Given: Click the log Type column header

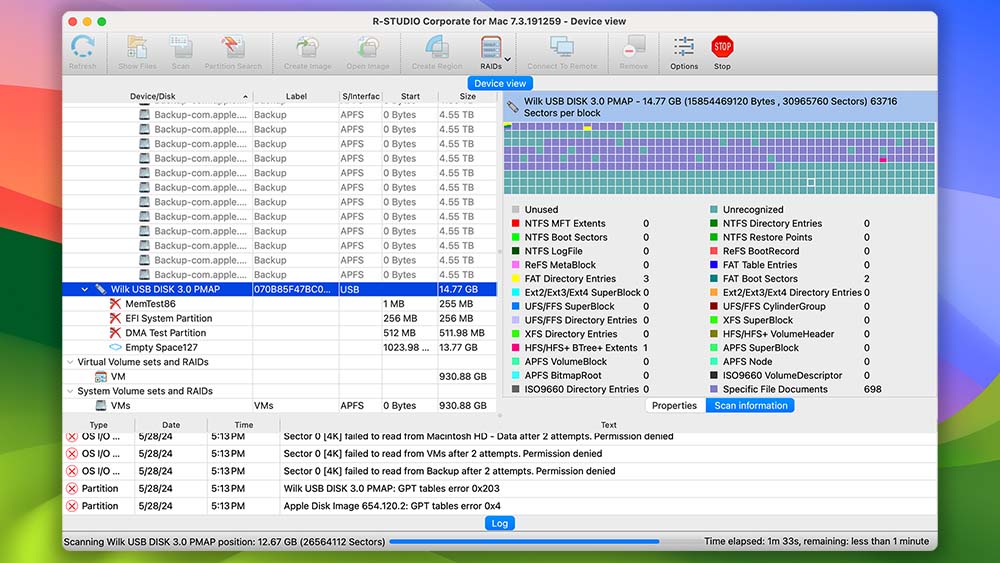Looking at the screenshot, I should [x=99, y=425].
